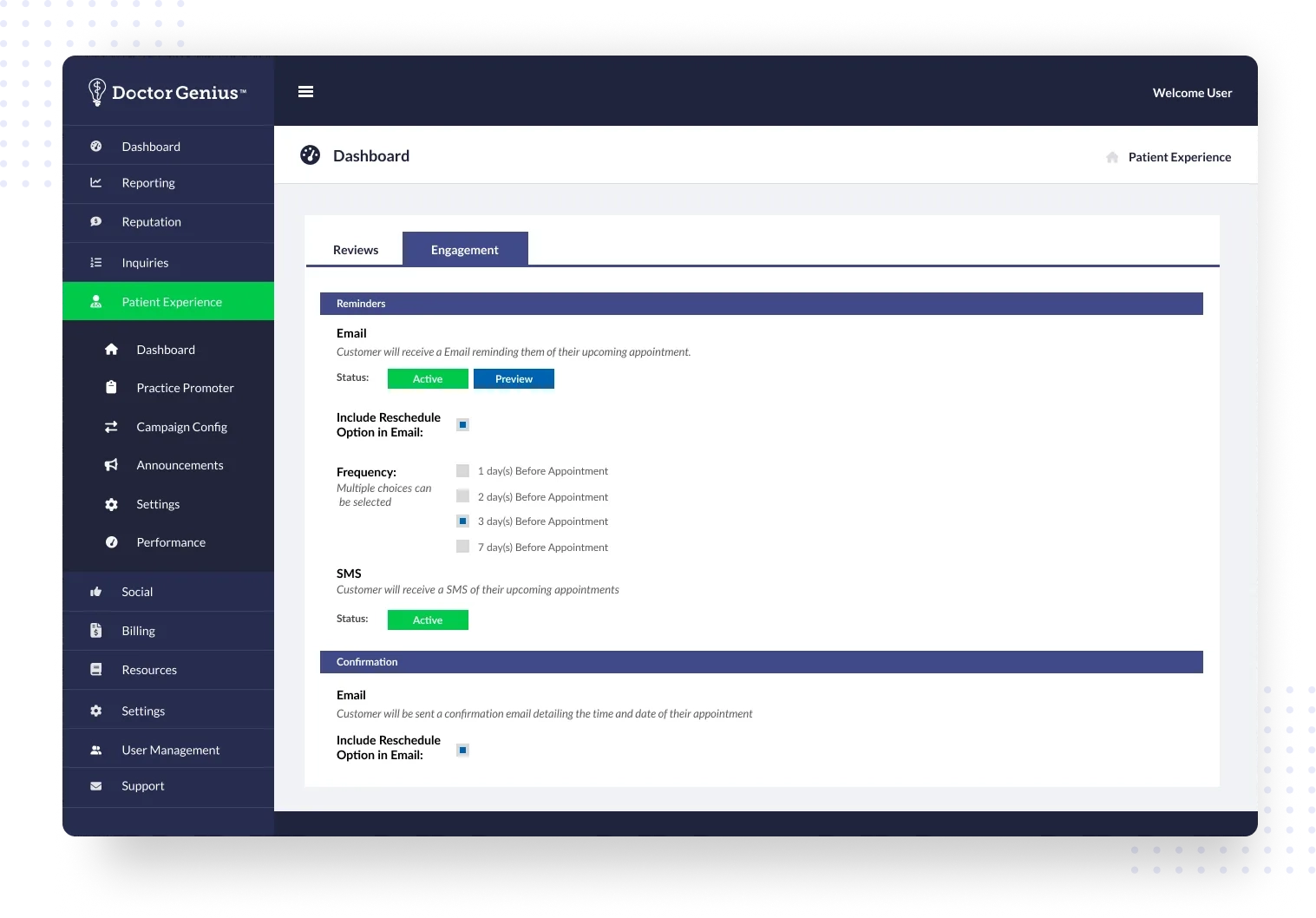Open Reputation menu item
Viewport: 1316px width, 918px height.
coord(168,222)
